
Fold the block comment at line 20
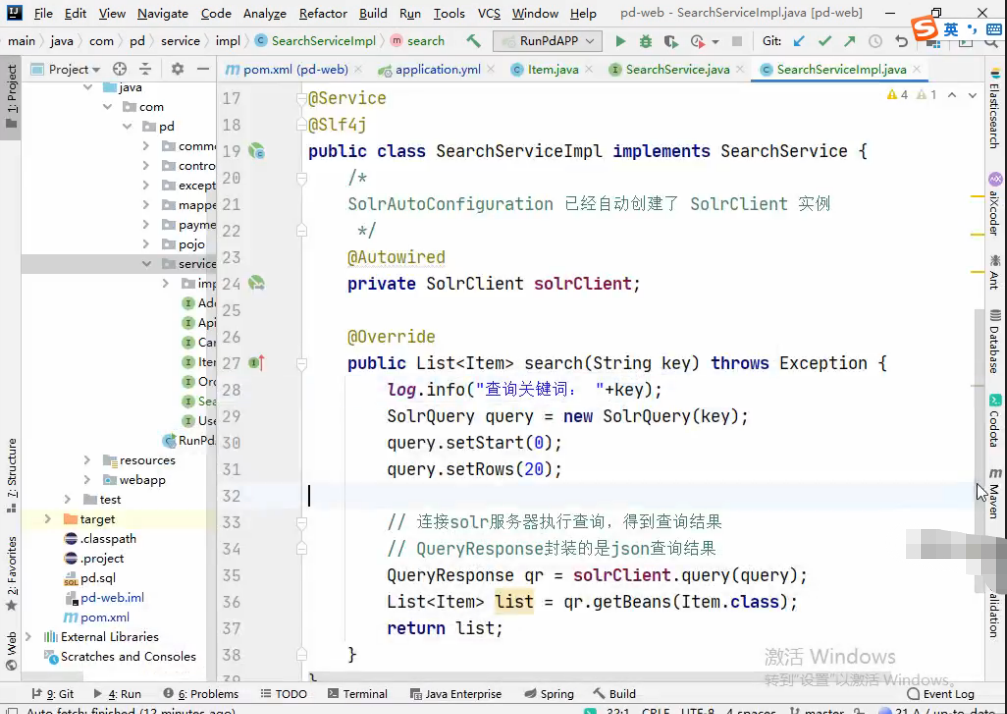[301, 178]
